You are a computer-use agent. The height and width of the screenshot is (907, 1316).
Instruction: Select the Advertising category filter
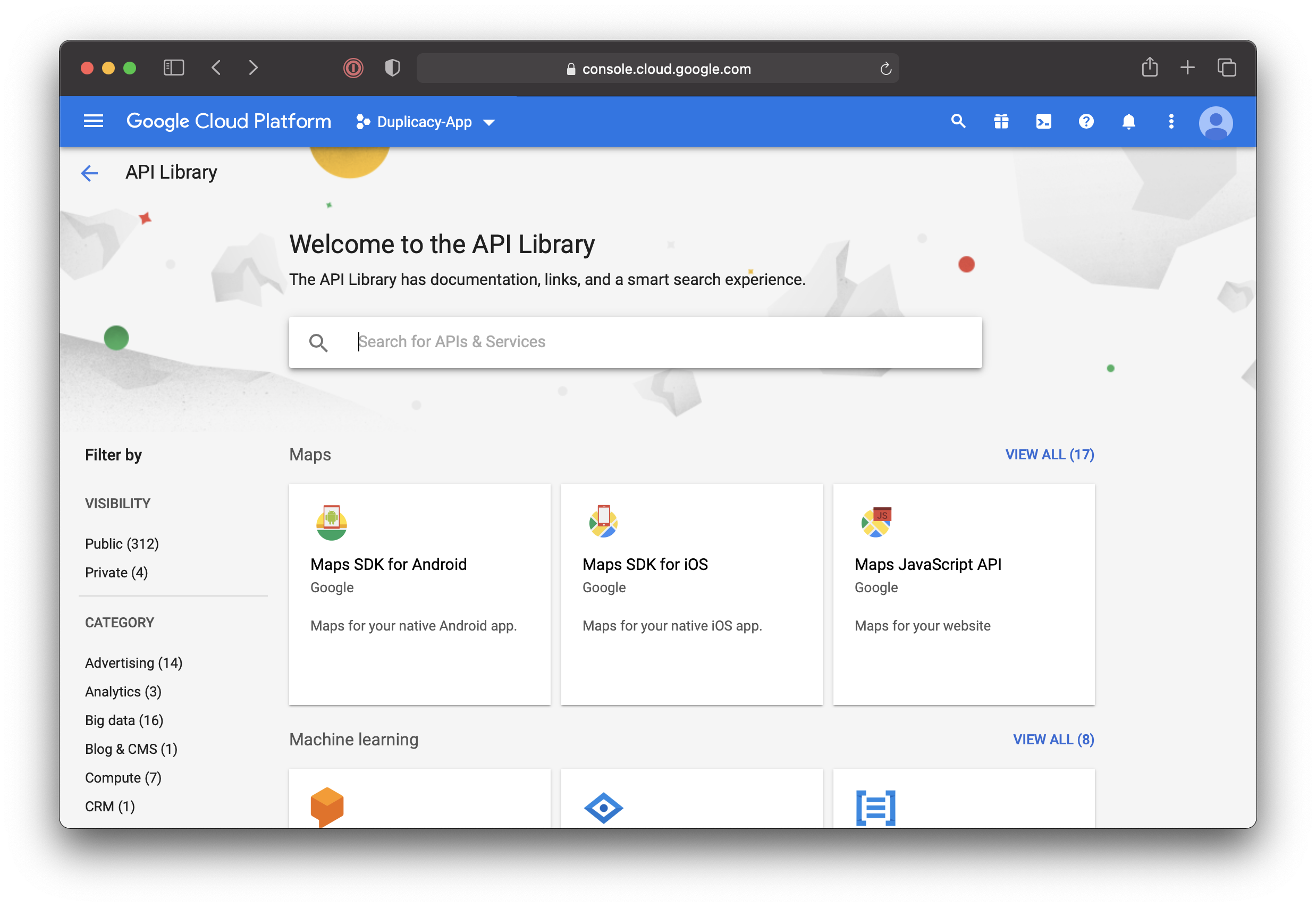pos(133,662)
